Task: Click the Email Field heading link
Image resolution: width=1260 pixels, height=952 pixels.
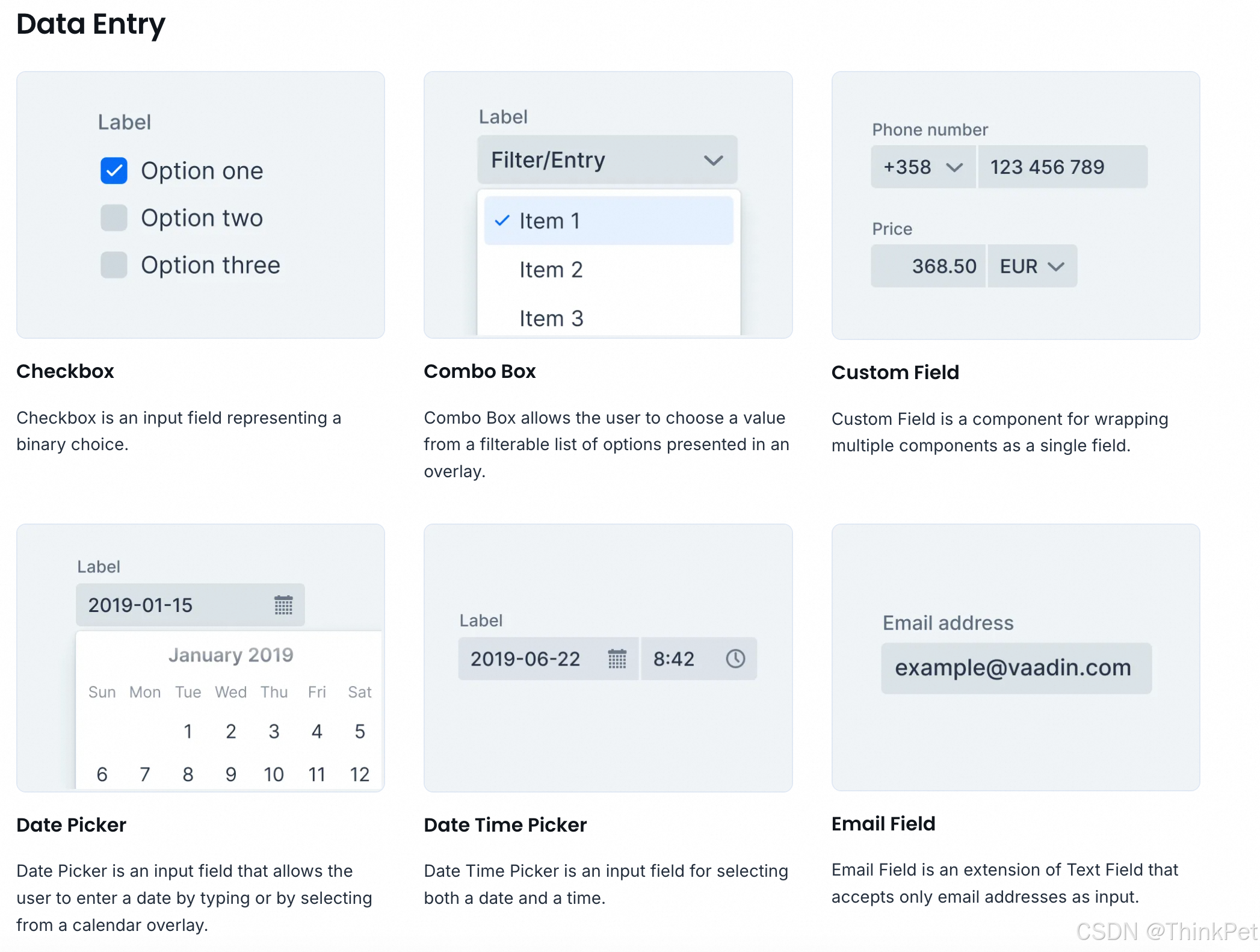Action: [883, 824]
